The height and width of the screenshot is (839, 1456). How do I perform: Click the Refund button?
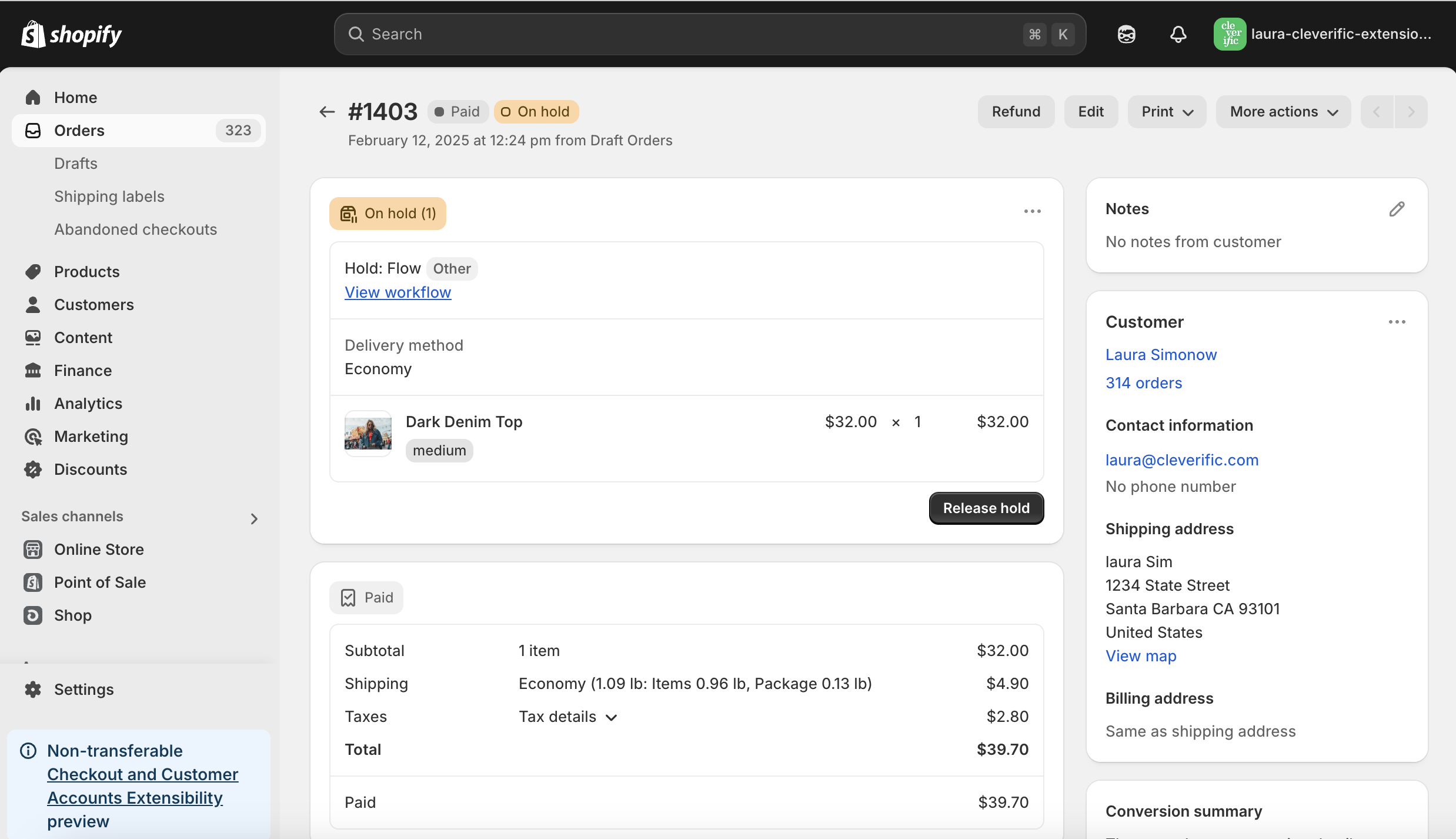(1016, 111)
